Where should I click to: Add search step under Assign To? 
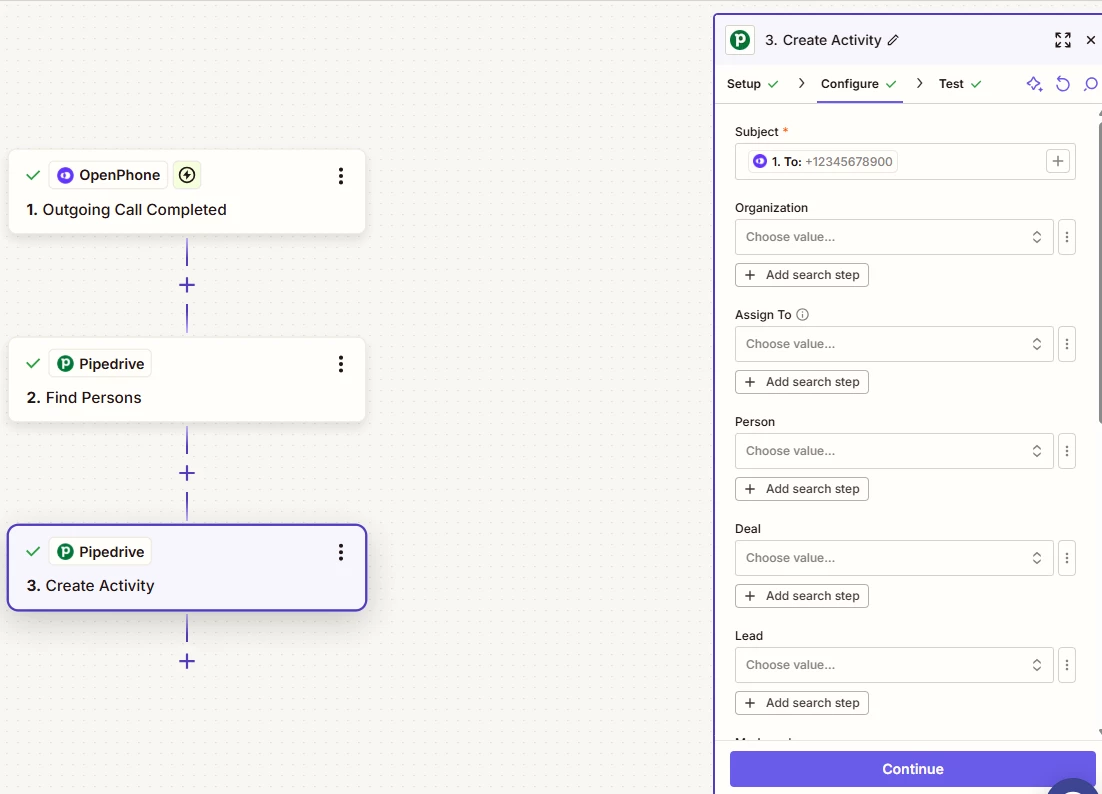pos(802,382)
